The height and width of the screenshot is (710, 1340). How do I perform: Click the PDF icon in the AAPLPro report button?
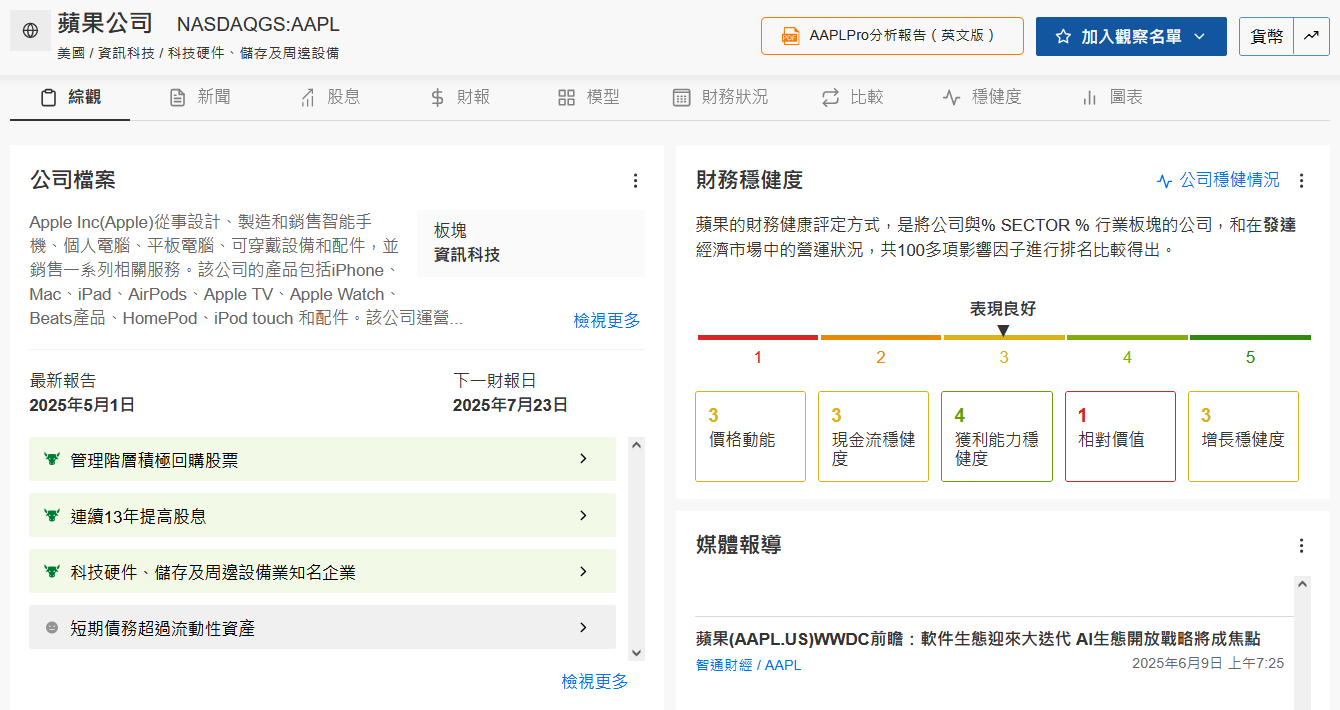pyautogui.click(x=790, y=36)
